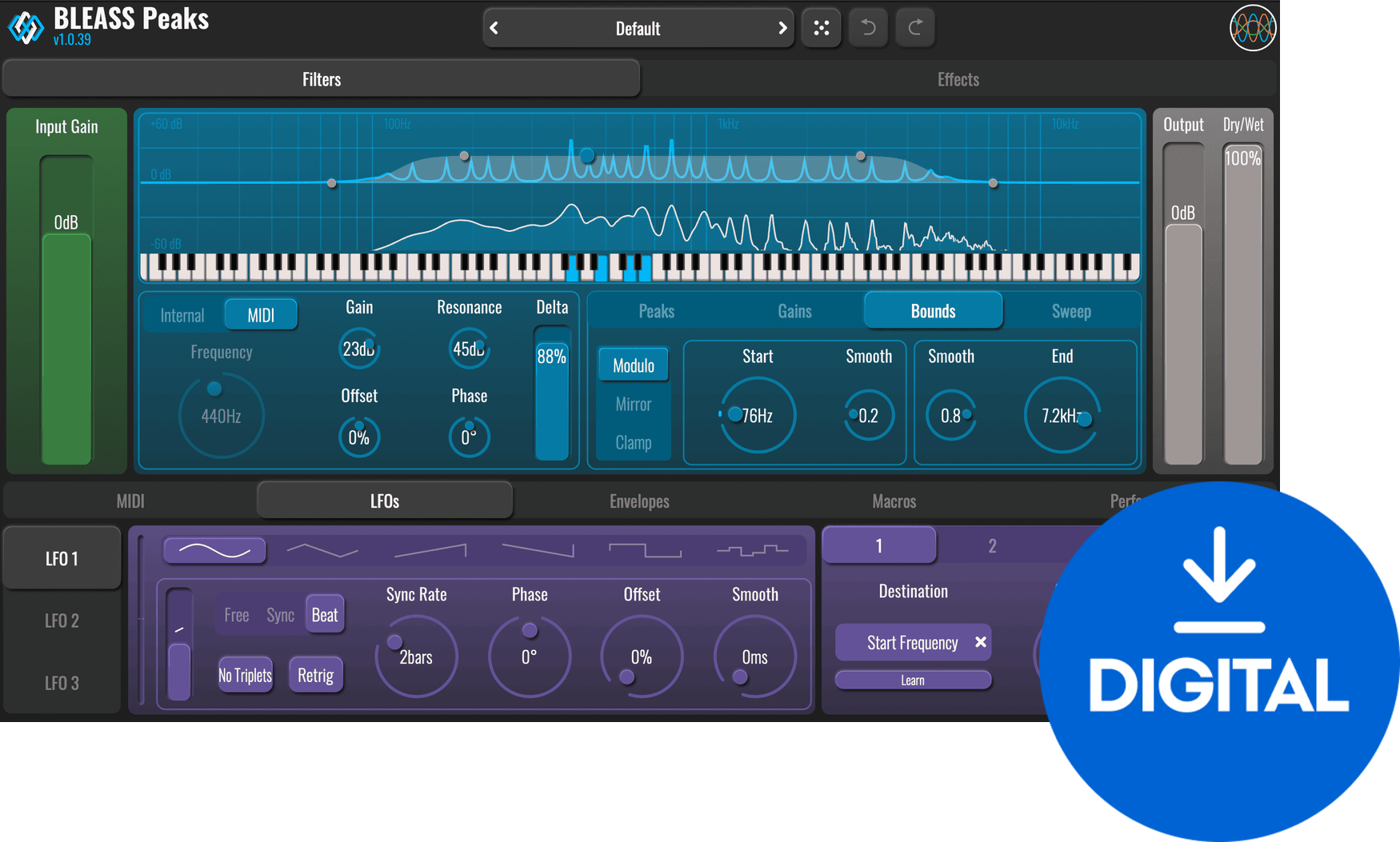Select LFO 1
Viewport: 1400px width, 842px height.
pos(62,558)
